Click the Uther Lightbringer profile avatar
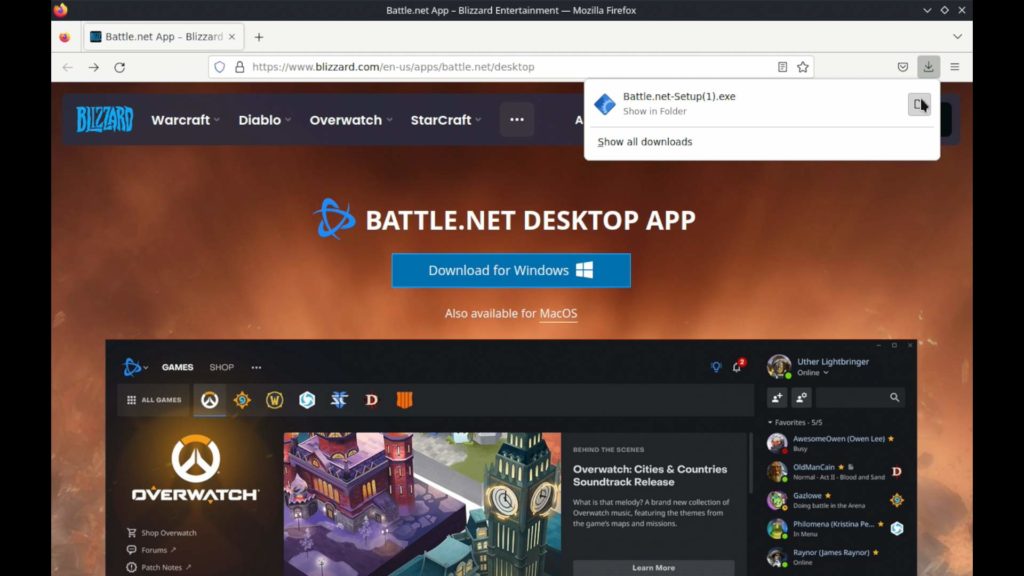1024x576 pixels. [778, 366]
